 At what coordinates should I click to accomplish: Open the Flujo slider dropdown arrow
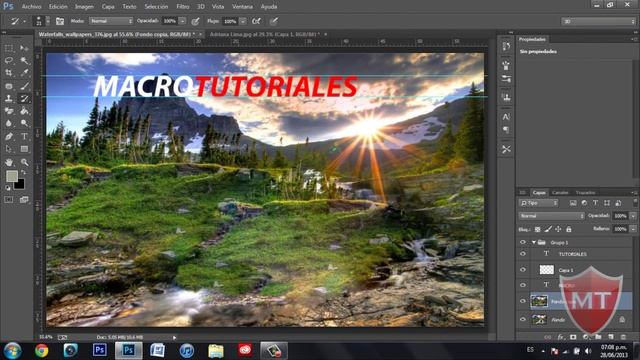tap(243, 21)
